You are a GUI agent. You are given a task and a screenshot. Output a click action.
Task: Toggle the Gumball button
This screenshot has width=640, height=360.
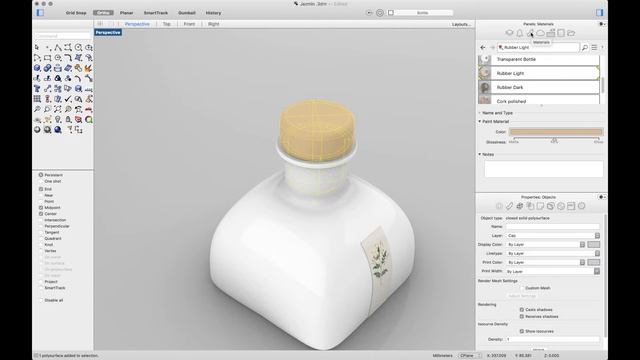tap(187, 13)
